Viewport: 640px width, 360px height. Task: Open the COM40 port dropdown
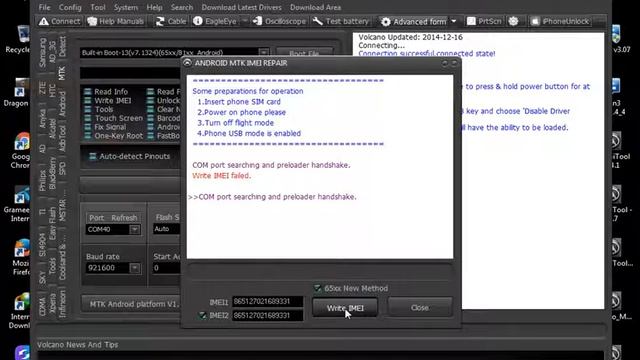(x=134, y=229)
